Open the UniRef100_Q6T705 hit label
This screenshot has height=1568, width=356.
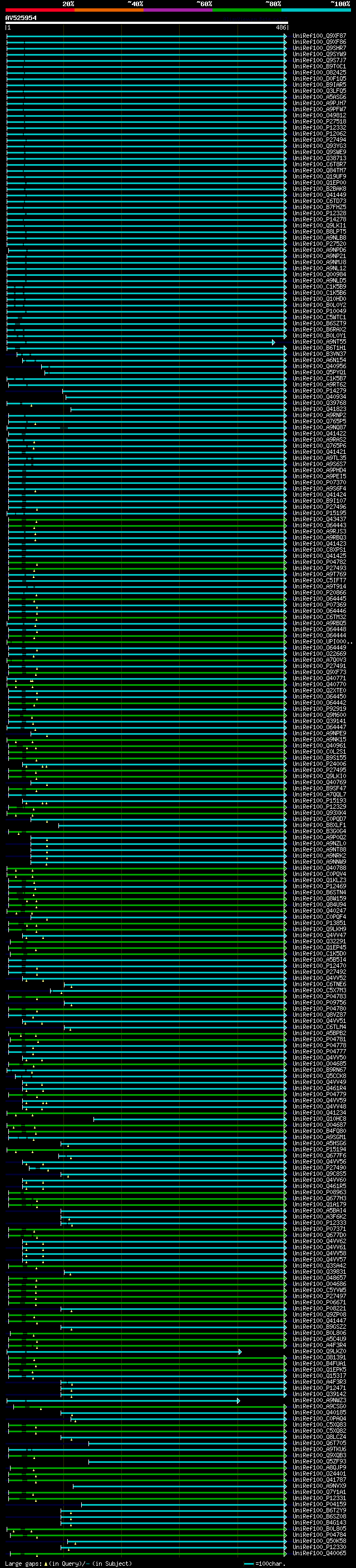[319, 1443]
